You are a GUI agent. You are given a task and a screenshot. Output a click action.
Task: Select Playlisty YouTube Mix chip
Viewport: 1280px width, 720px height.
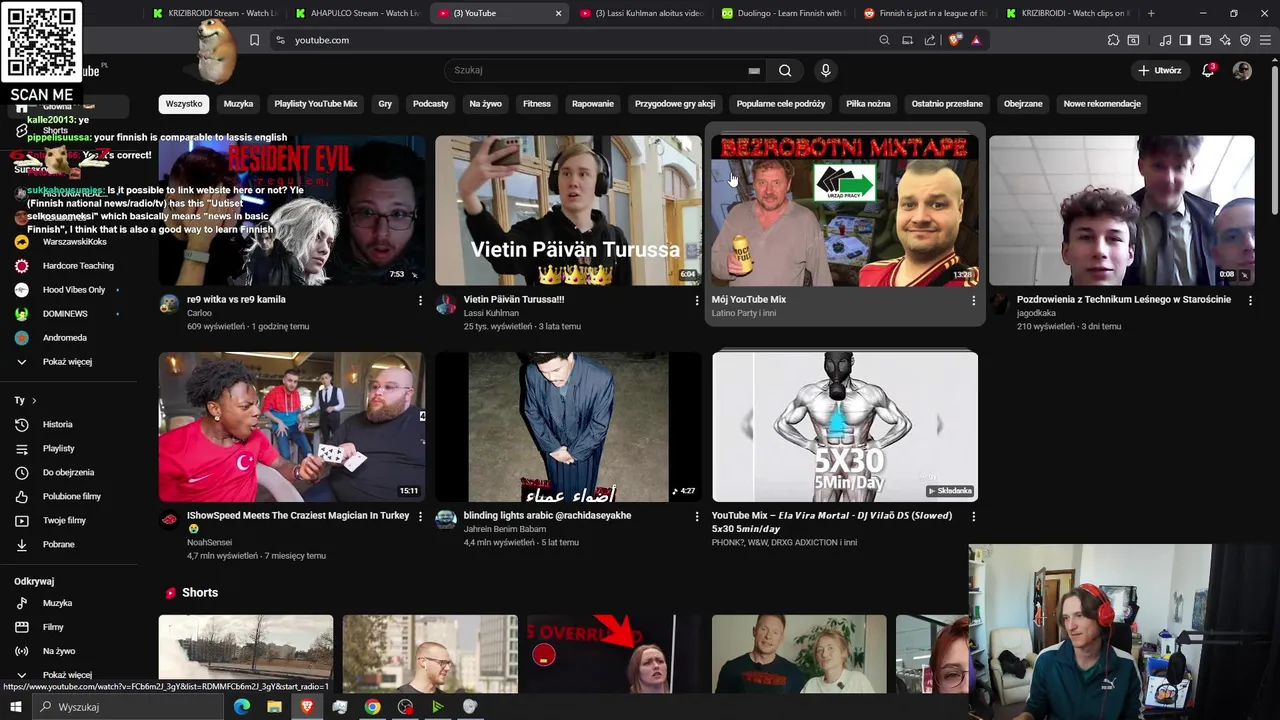[316, 104]
